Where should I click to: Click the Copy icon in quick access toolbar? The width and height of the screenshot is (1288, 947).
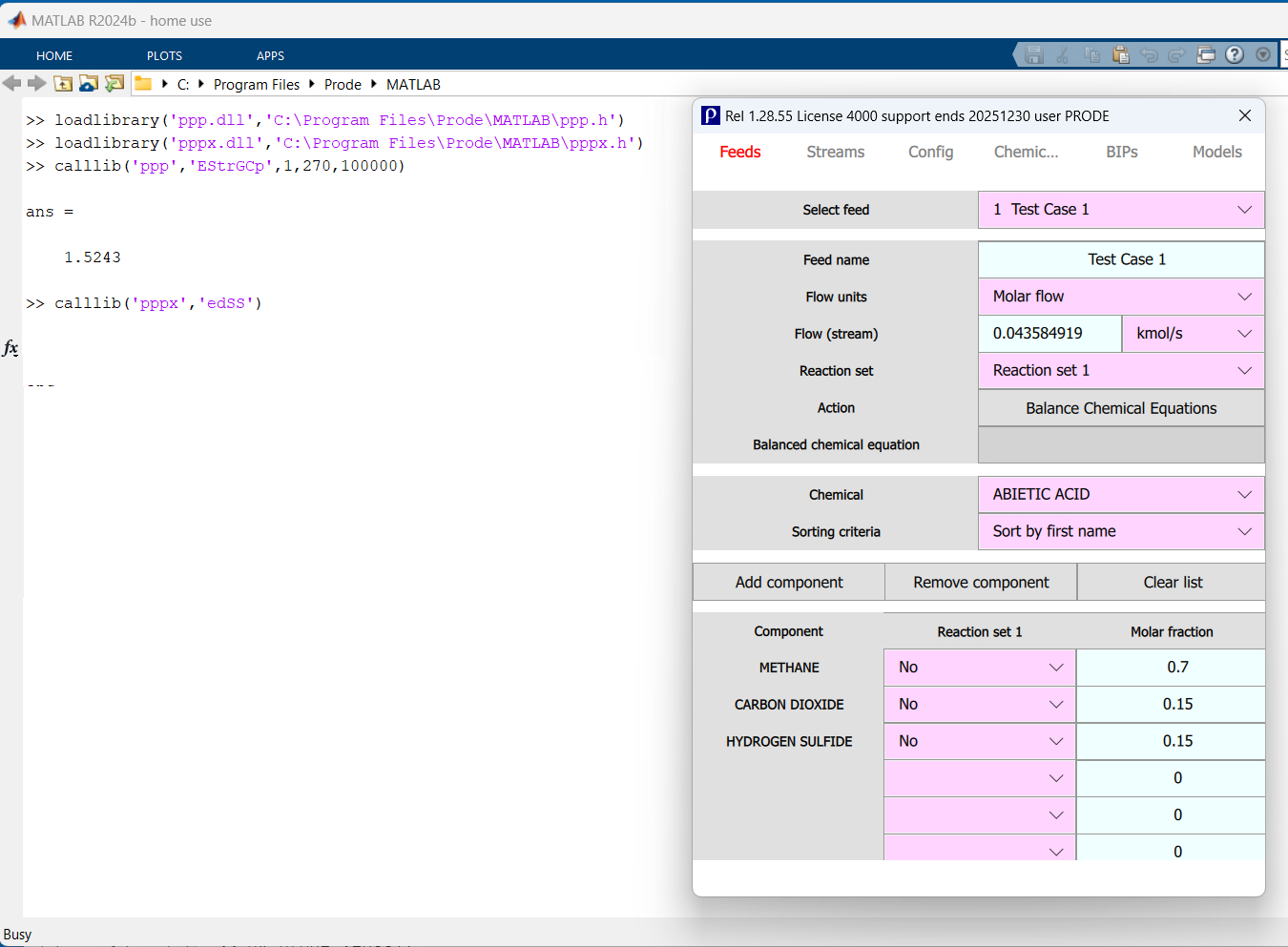pos(1092,55)
